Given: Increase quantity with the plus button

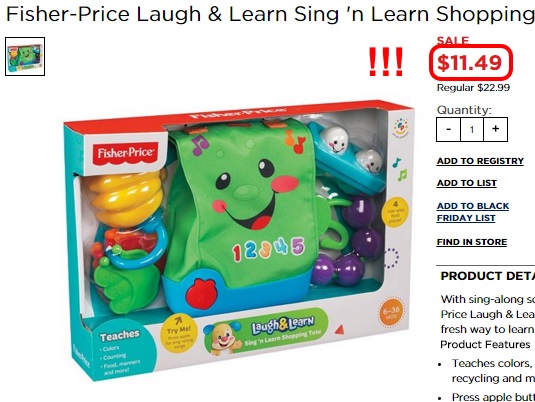Looking at the screenshot, I should [x=495, y=129].
